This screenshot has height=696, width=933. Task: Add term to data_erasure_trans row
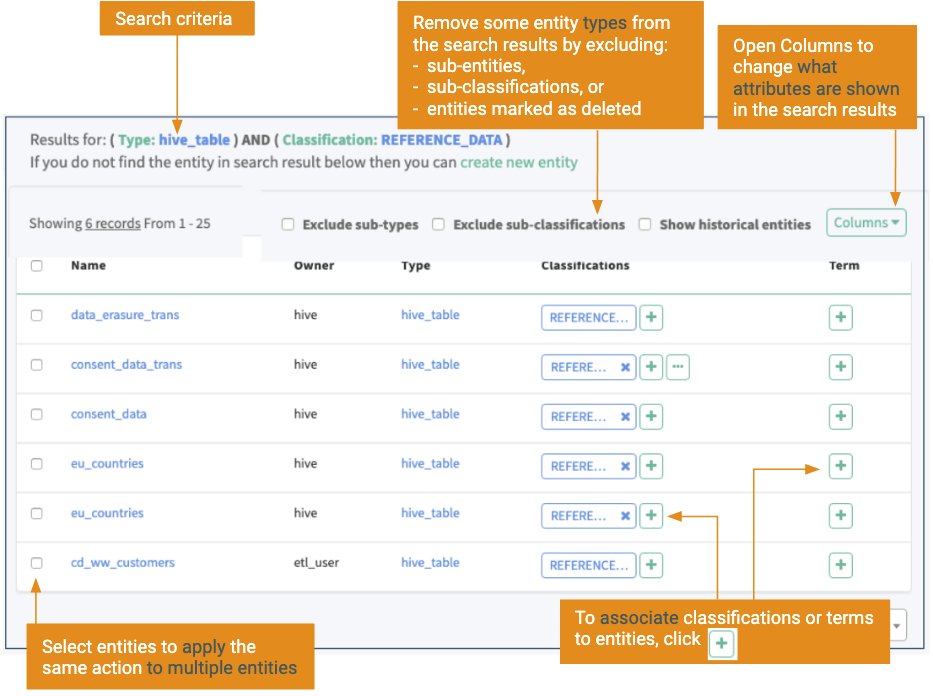840,318
